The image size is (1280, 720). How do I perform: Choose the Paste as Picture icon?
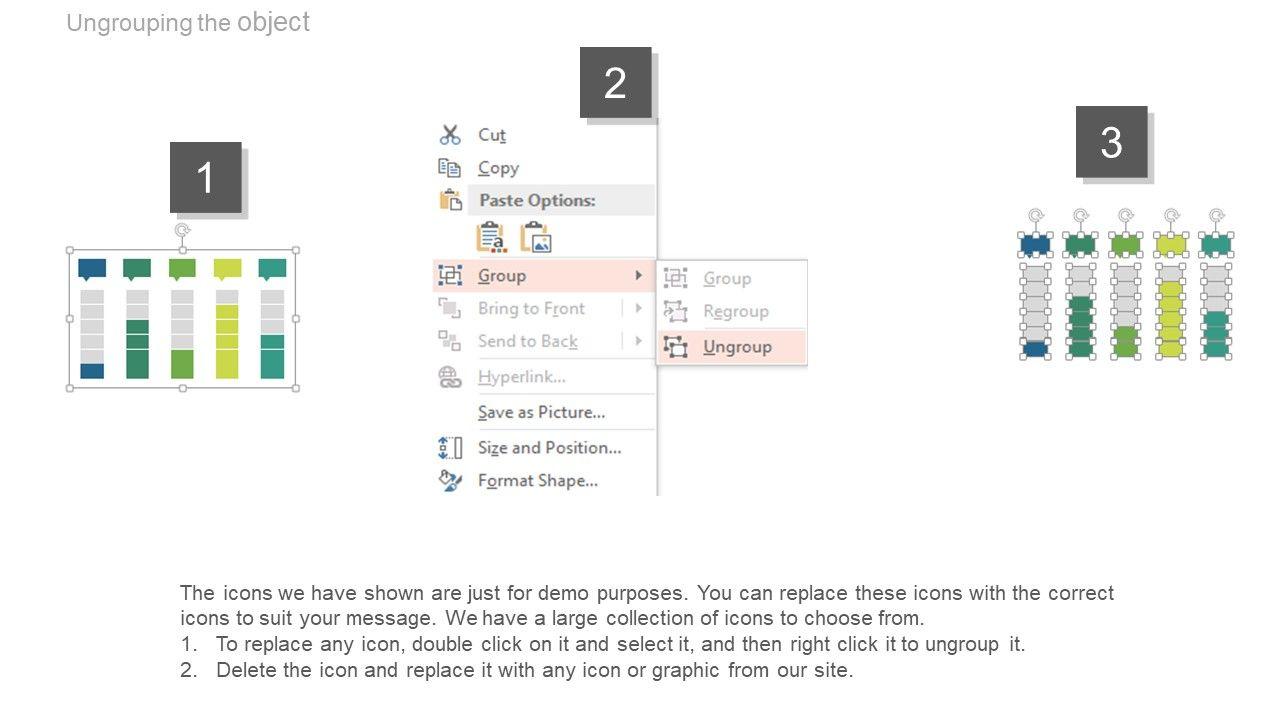click(536, 237)
